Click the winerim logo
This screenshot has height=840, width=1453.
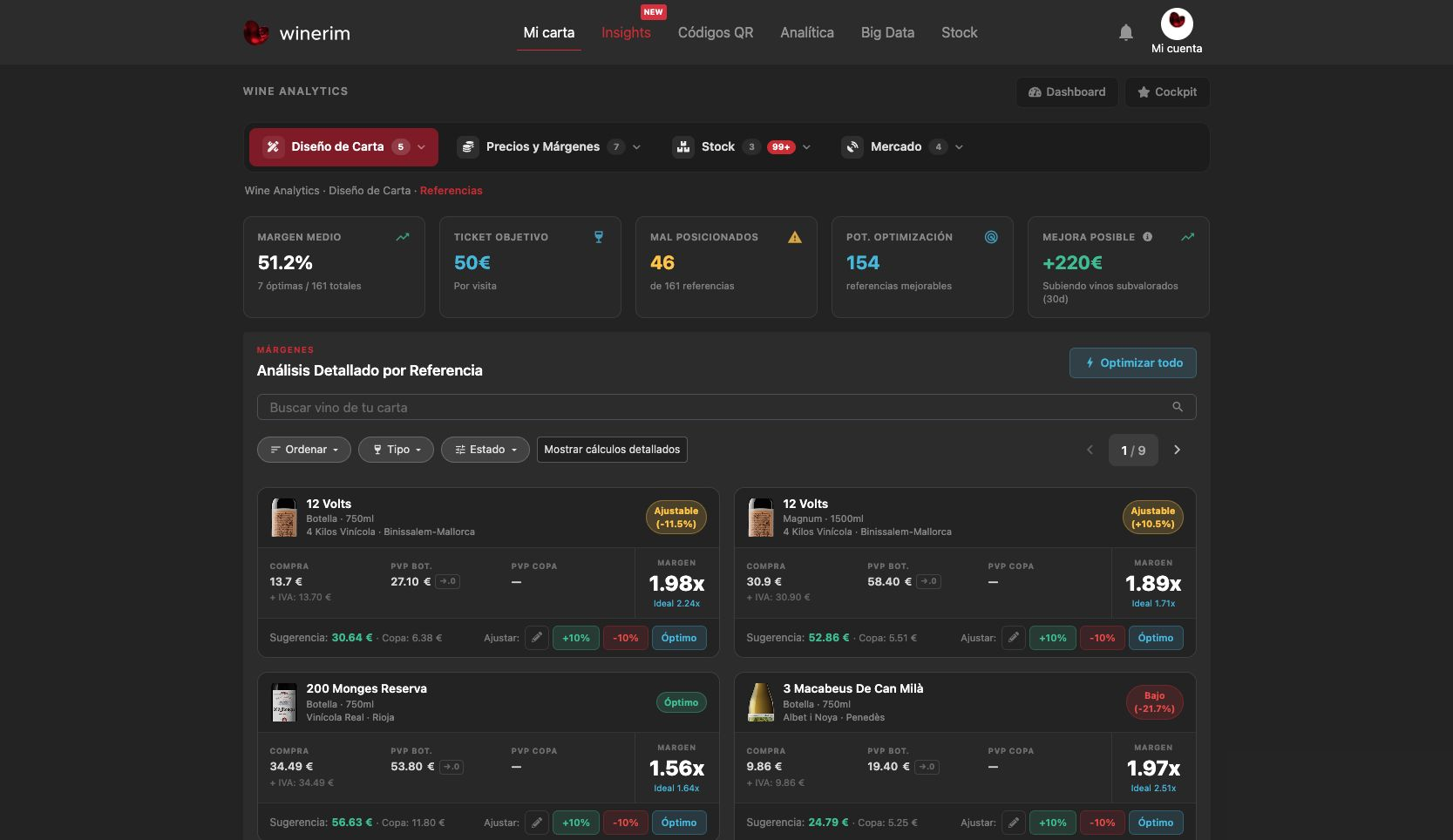[x=297, y=33]
